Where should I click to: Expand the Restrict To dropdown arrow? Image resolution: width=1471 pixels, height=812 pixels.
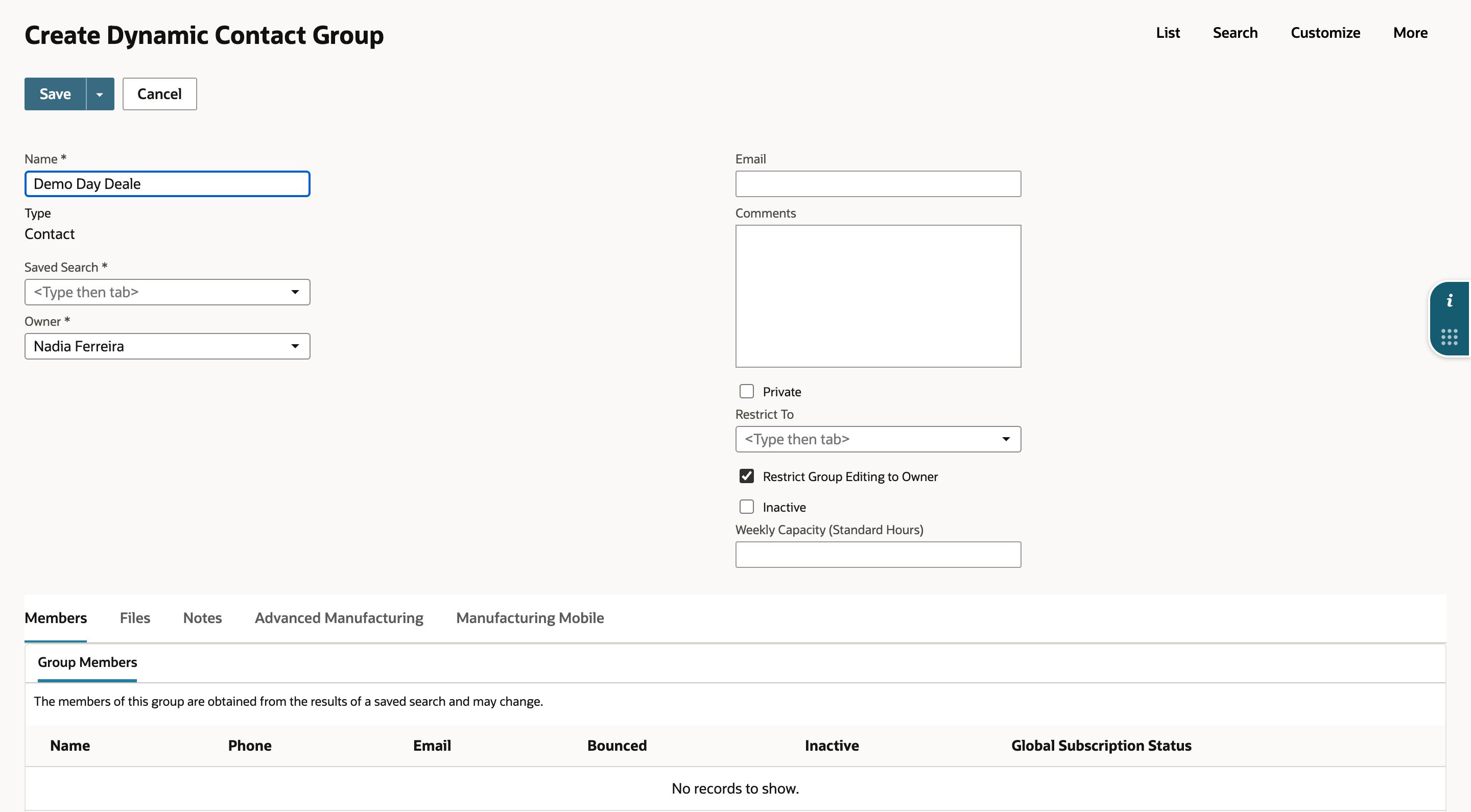pyautogui.click(x=1006, y=440)
